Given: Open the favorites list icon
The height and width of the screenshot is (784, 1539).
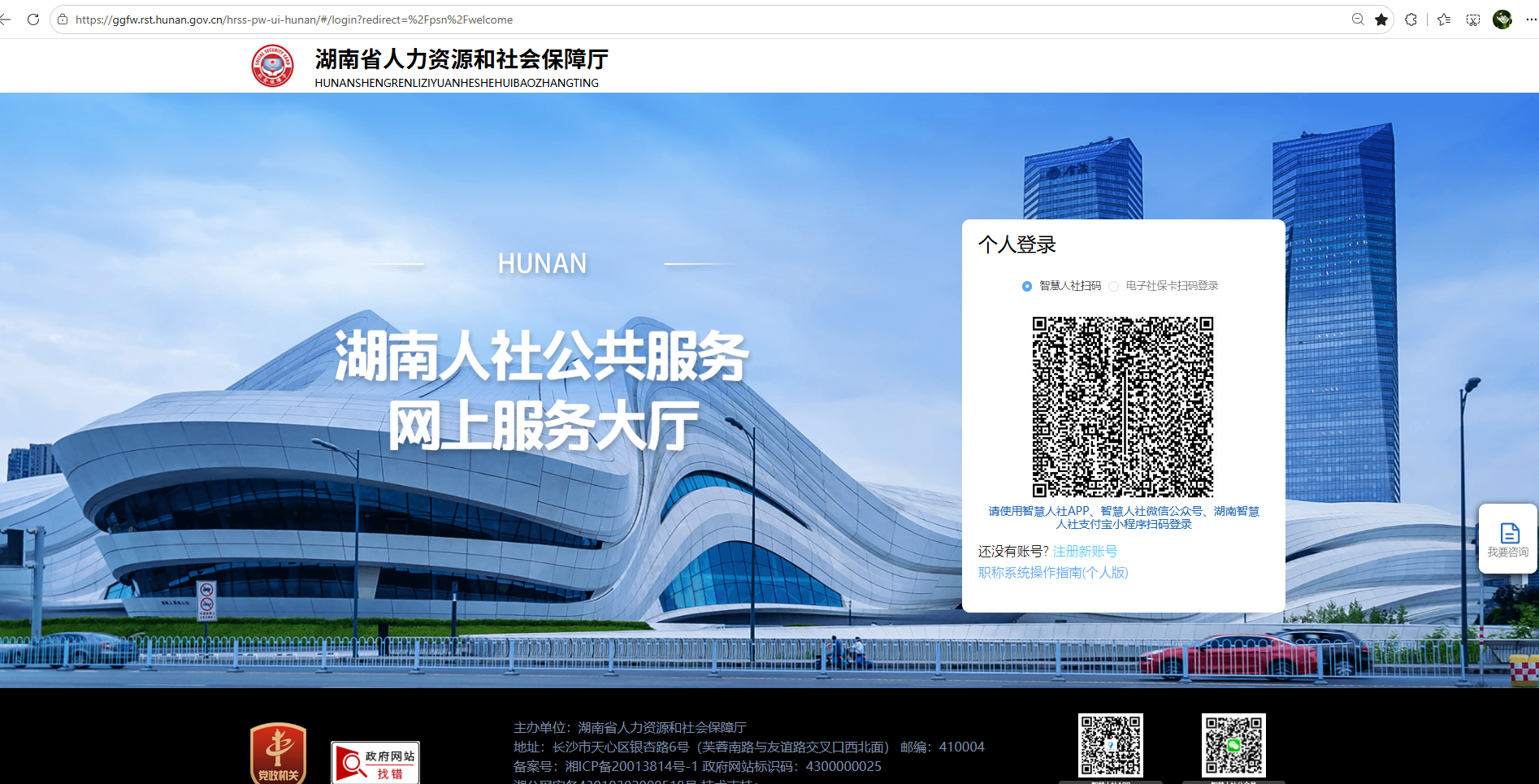Looking at the screenshot, I should tap(1444, 19).
